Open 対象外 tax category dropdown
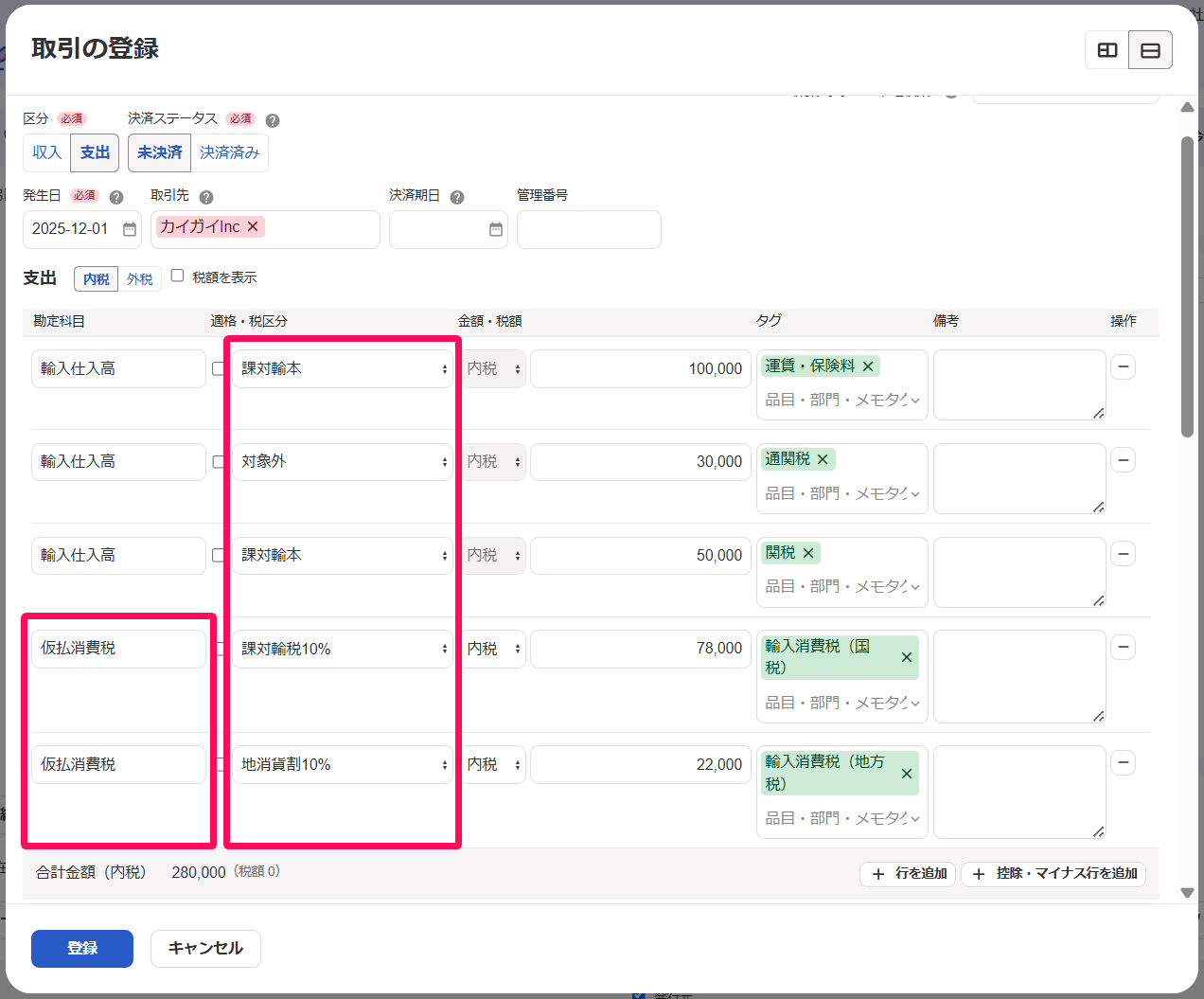 pos(343,462)
